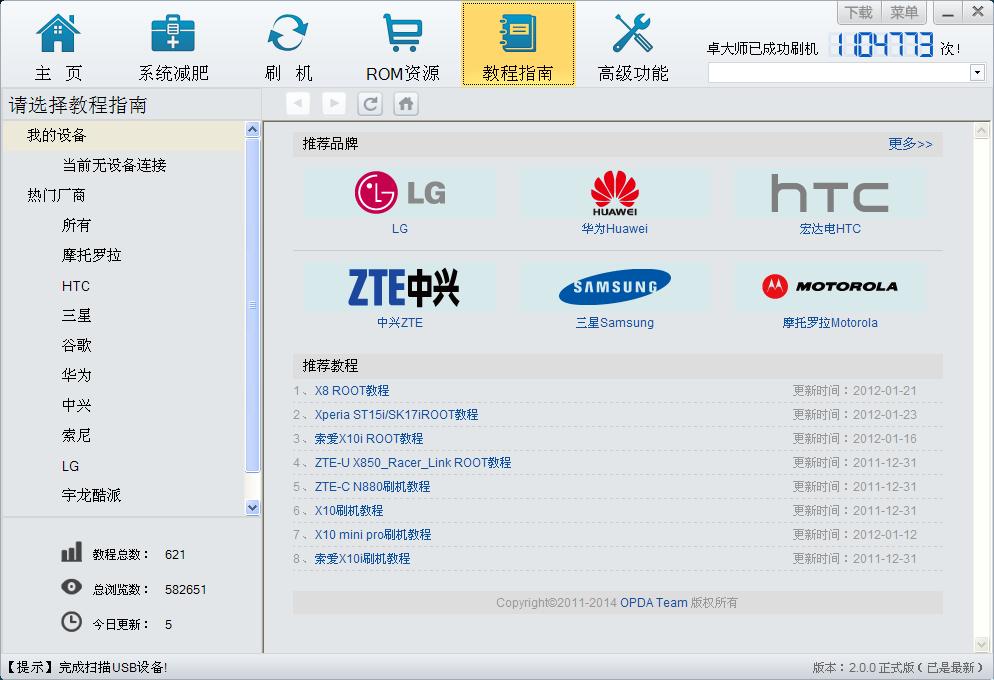This screenshot has height=680, width=994.
Task: Open the 宏达电HTC text link
Action: [x=830, y=229]
